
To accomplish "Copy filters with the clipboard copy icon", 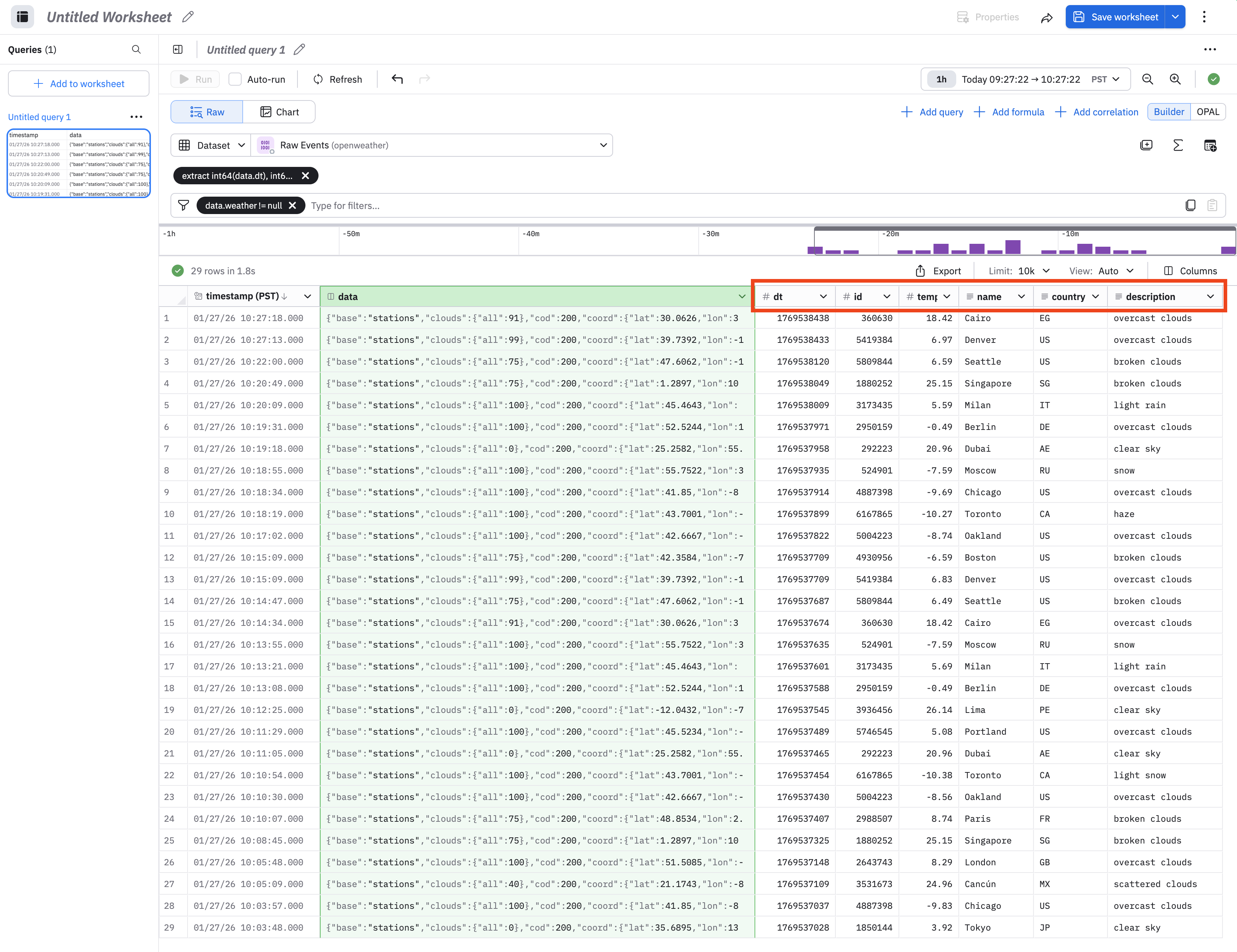I will 1191,206.
